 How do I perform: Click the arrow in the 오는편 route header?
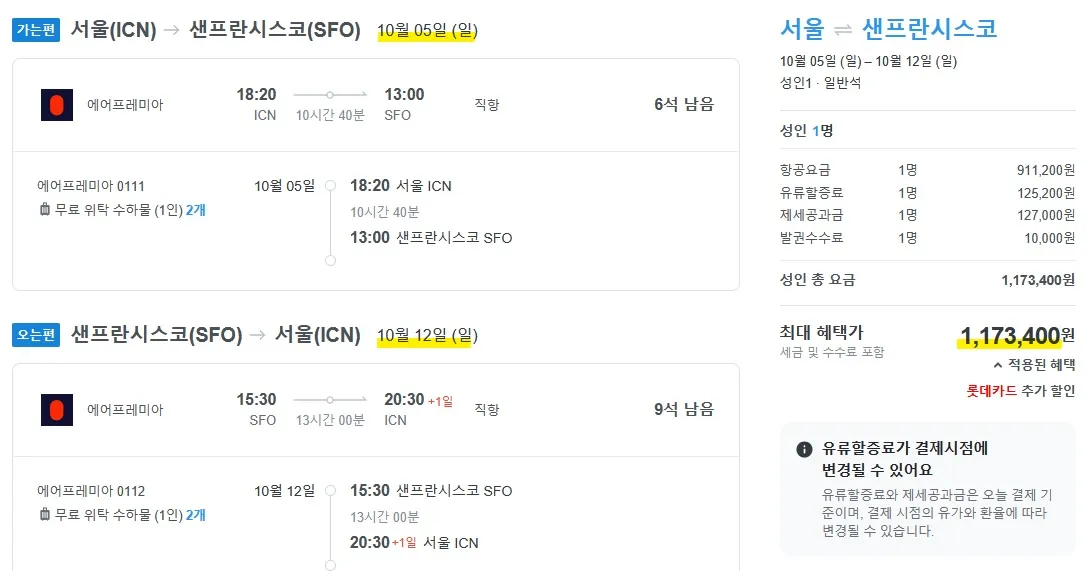click(258, 335)
